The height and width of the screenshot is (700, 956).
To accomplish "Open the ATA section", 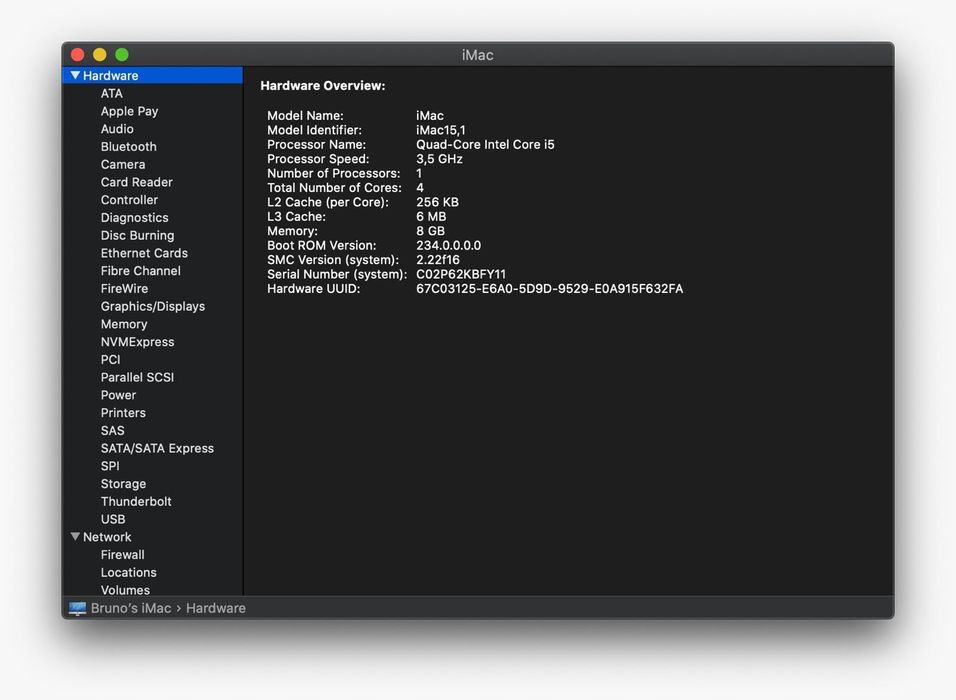I will [x=112, y=93].
